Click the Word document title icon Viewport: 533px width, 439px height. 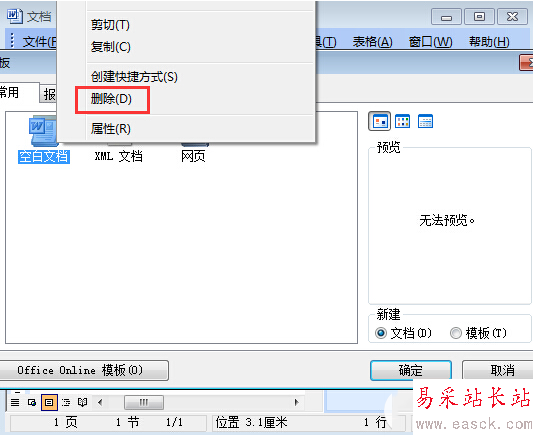point(14,16)
